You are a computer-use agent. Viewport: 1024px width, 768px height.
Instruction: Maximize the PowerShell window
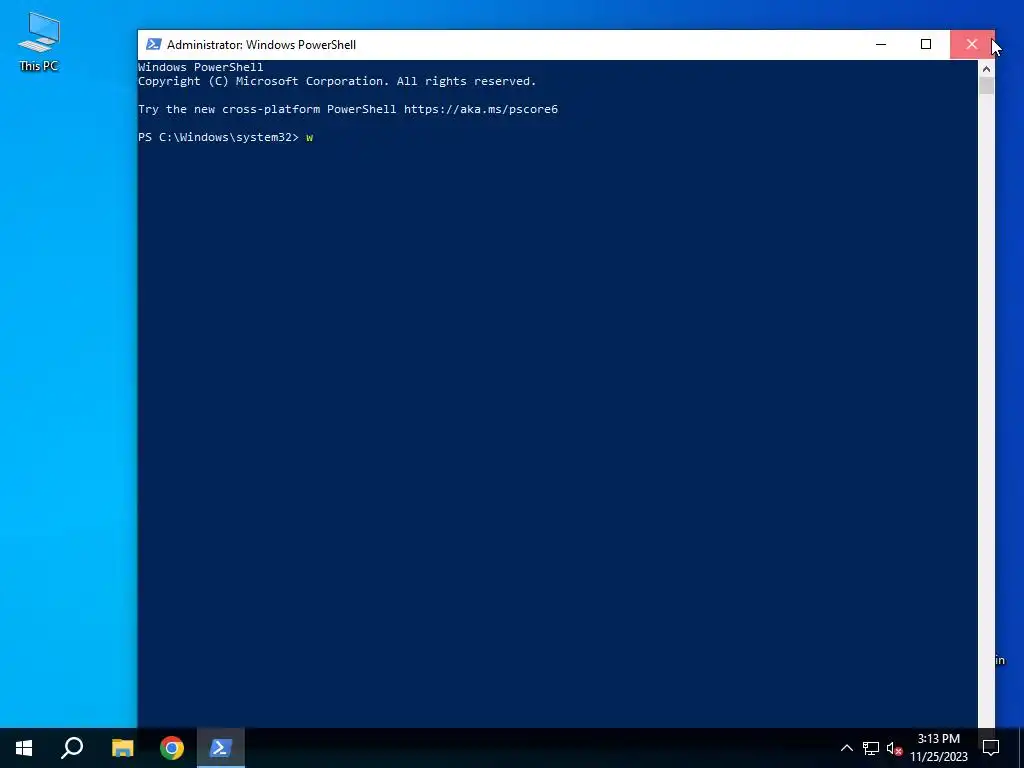[926, 44]
